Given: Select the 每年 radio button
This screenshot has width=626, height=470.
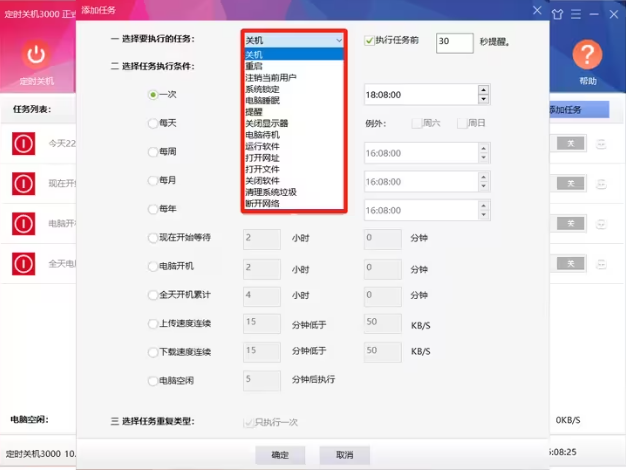Looking at the screenshot, I should pyautogui.click(x=153, y=209).
